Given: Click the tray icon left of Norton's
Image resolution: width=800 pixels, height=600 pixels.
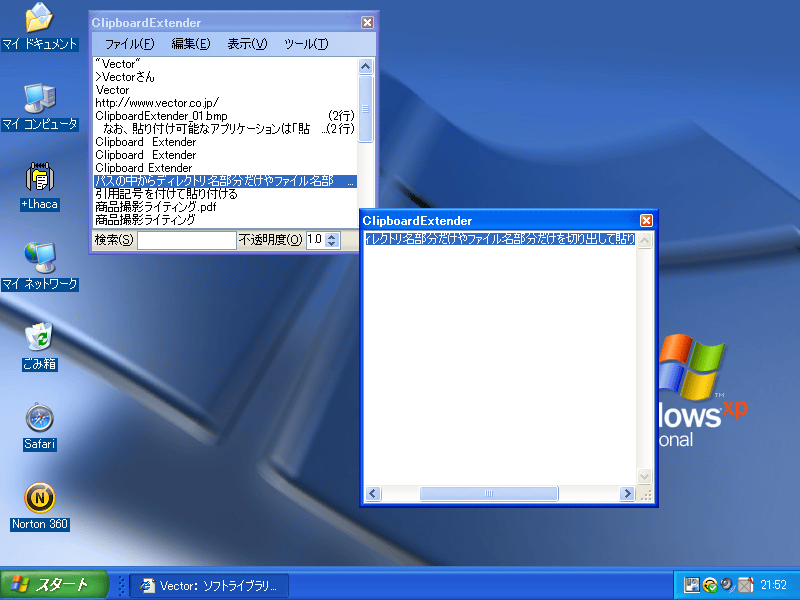Looking at the screenshot, I should tap(692, 585).
